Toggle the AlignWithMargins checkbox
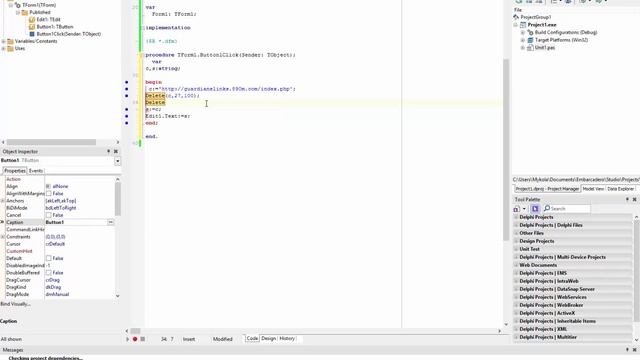The height and width of the screenshot is (360, 640). (x=49, y=193)
